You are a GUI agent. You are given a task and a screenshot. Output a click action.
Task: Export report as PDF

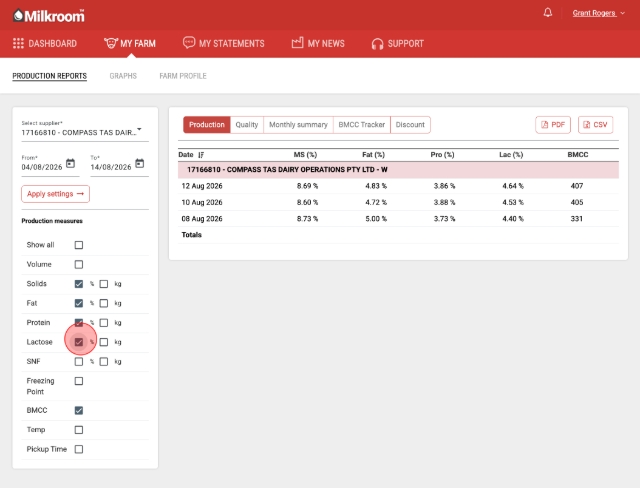tap(553, 125)
